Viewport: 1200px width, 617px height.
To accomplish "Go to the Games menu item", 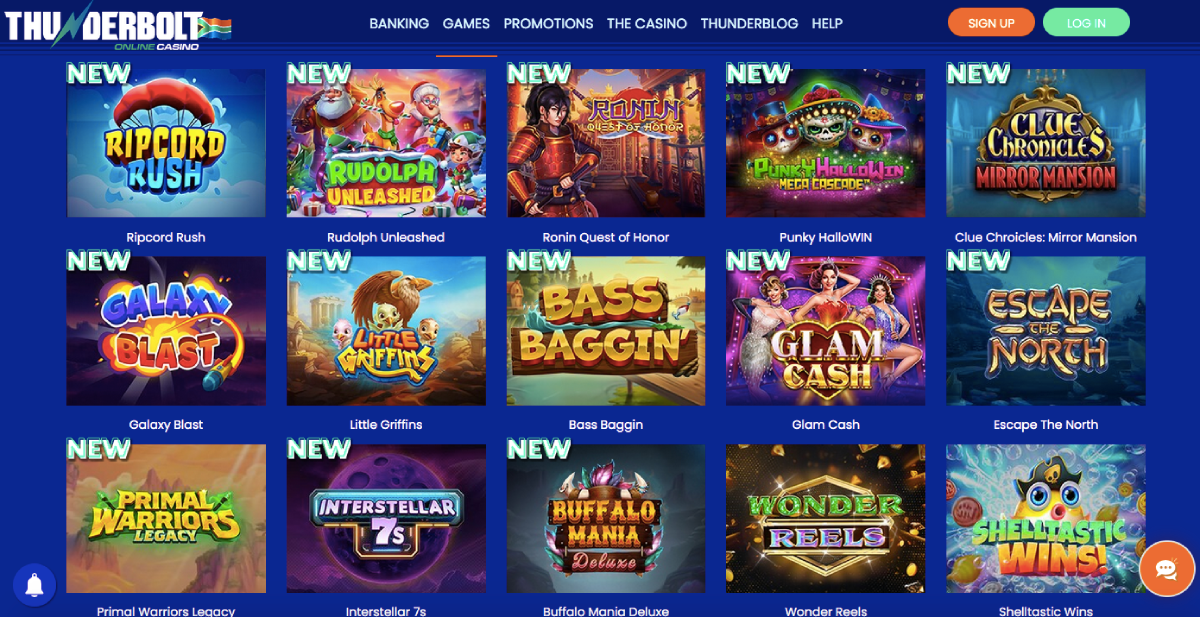I will 466,23.
